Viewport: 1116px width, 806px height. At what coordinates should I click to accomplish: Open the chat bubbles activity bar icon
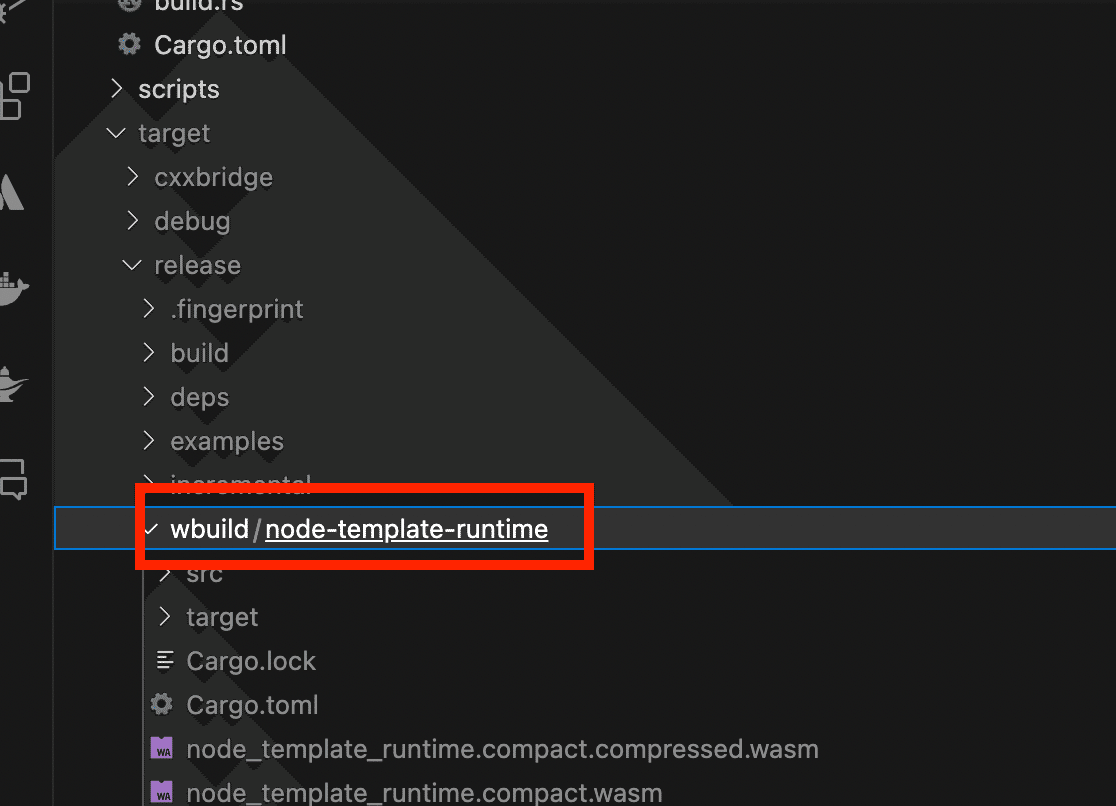pyautogui.click(x=14, y=479)
